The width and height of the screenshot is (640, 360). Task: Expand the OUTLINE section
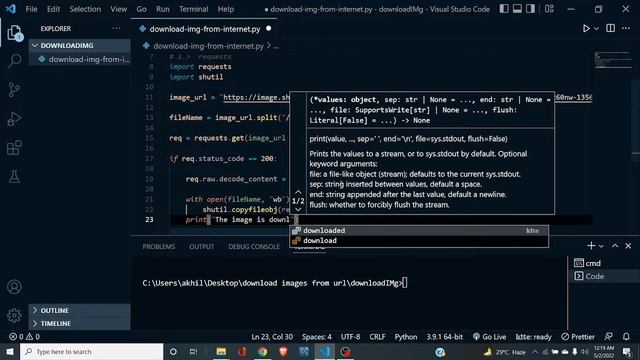(80, 310)
